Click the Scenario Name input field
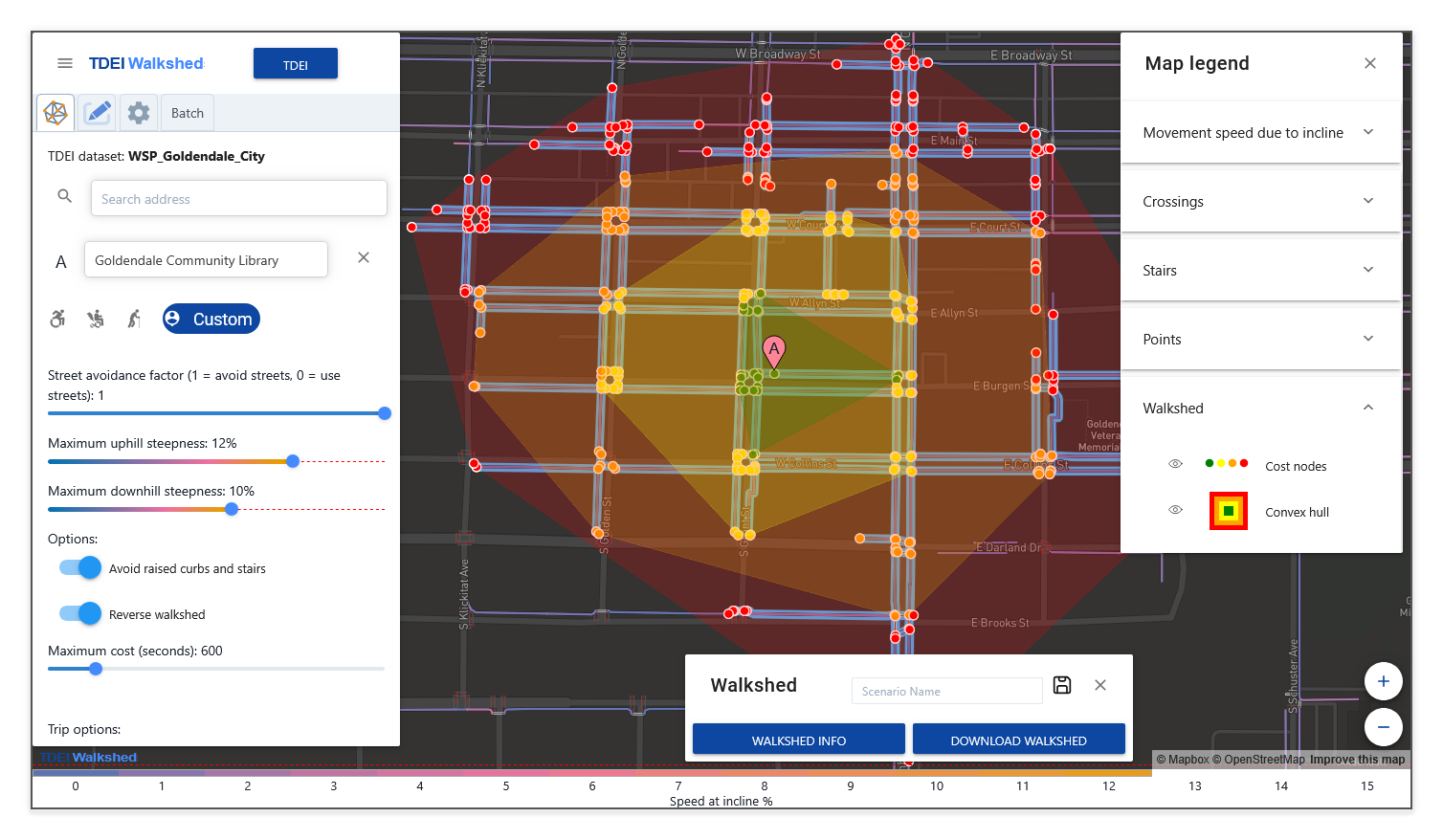The height and width of the screenshot is (840, 1443). [x=945, y=690]
